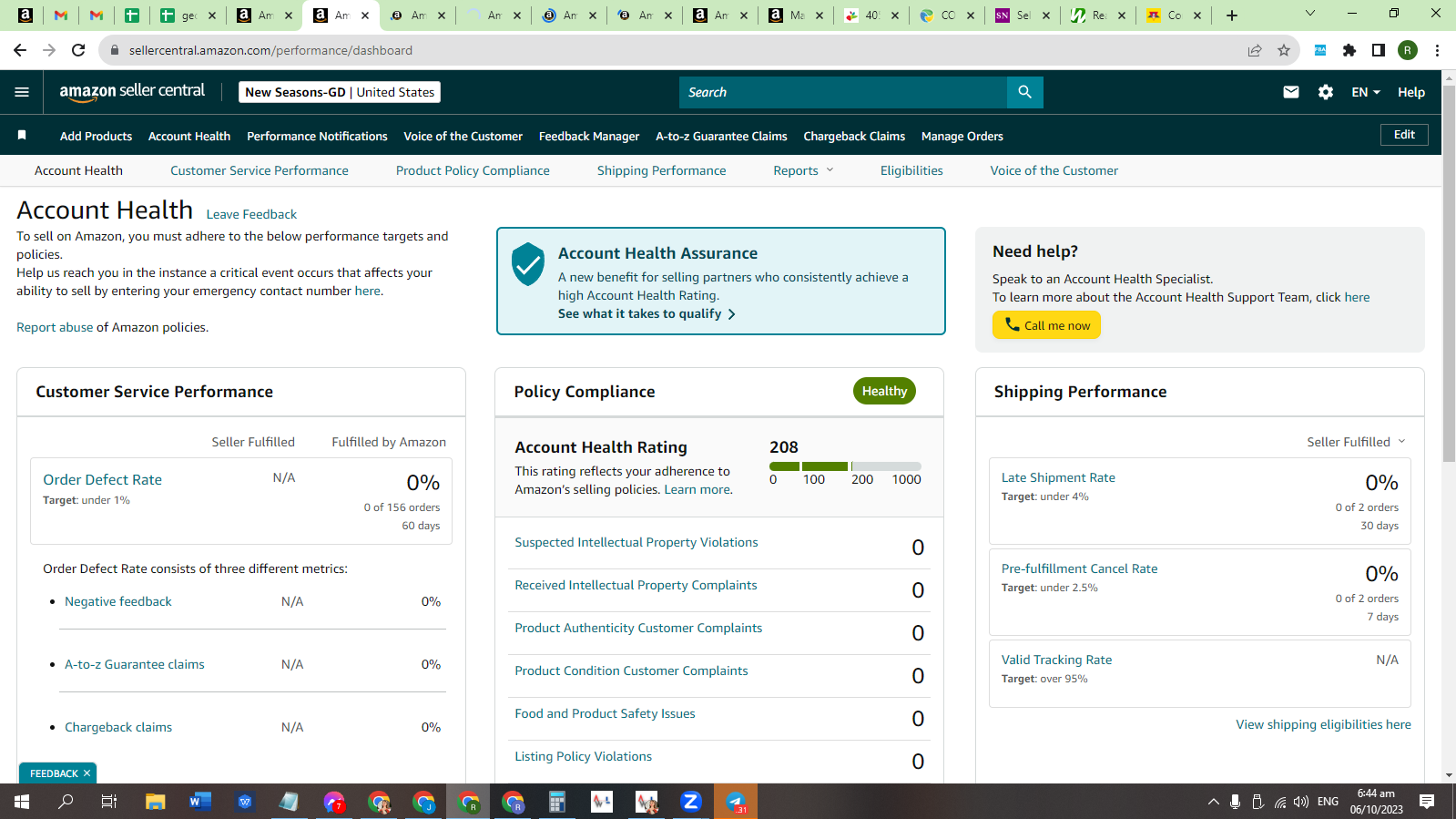
Task: Open the Help link in the header
Action: (1411, 92)
